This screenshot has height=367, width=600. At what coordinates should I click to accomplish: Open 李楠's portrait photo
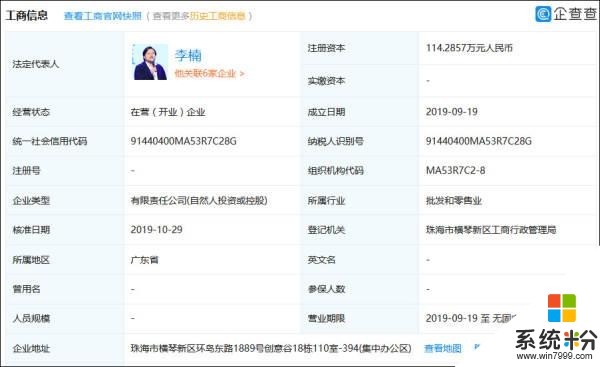pyautogui.click(x=150, y=62)
